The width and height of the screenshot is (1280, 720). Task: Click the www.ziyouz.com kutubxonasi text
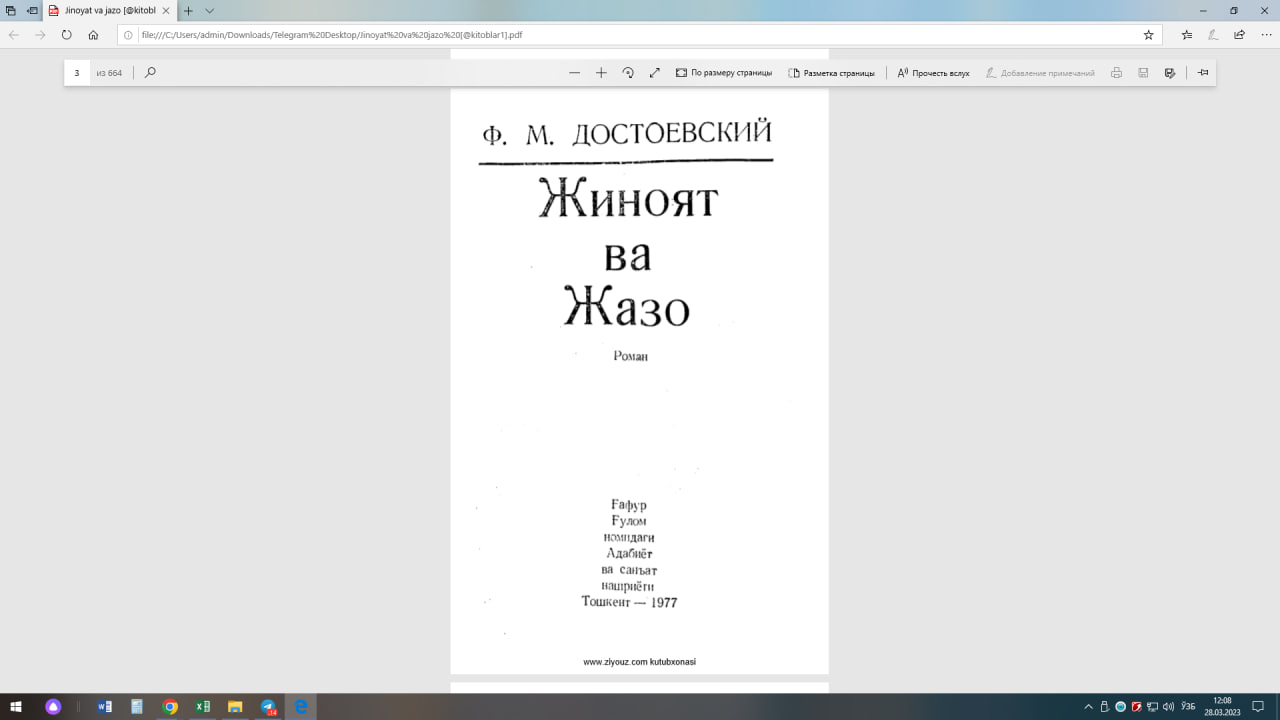(639, 662)
